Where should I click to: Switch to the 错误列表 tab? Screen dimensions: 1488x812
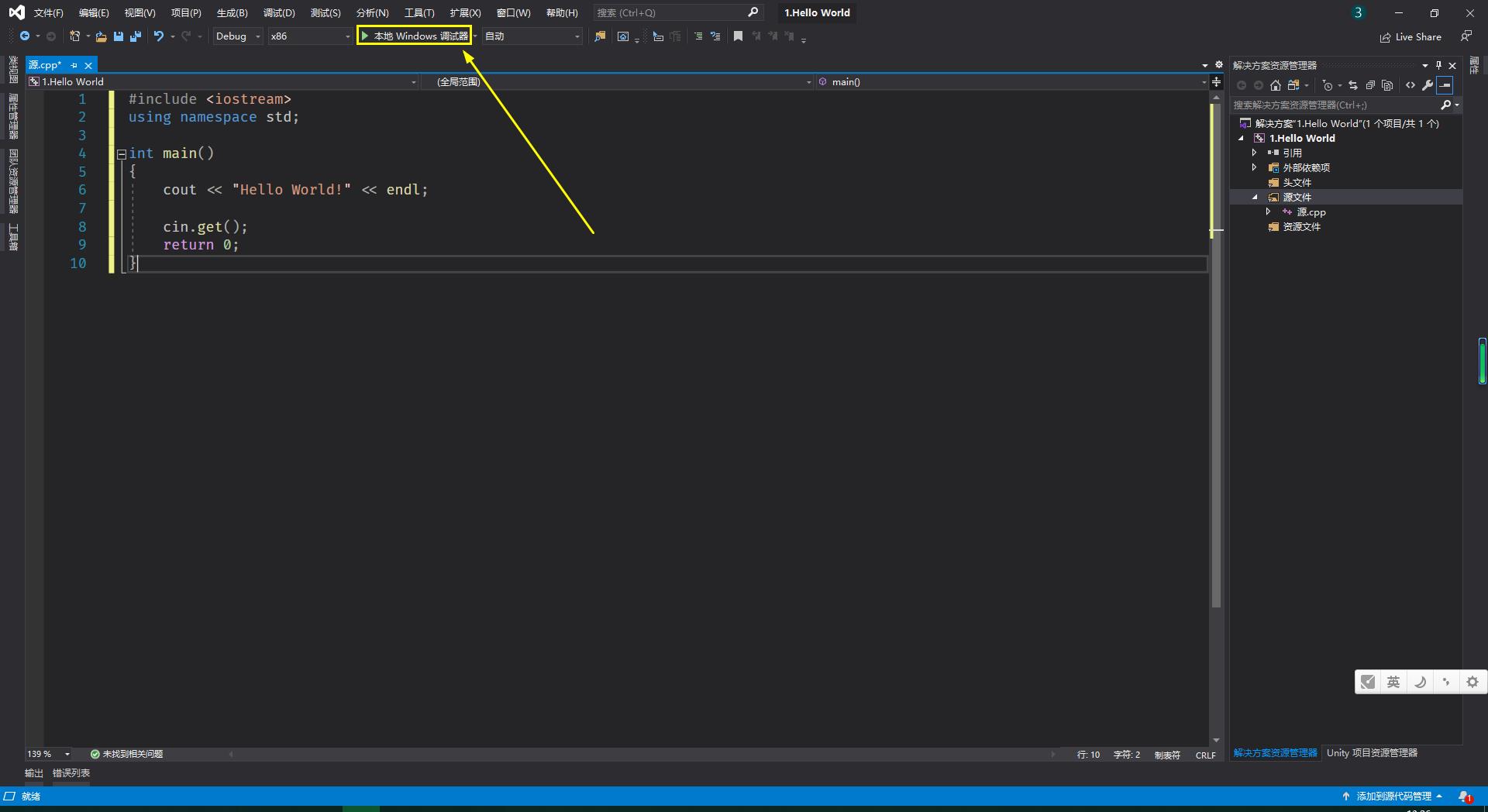71,773
